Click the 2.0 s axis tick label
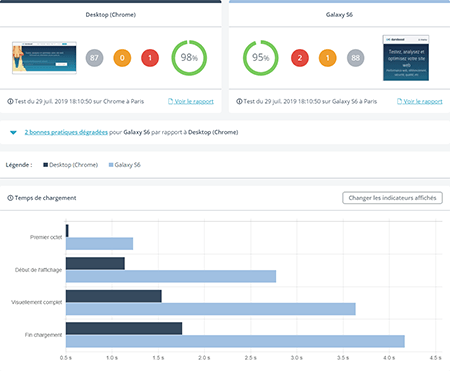The image size is (450, 371). tap(204, 358)
